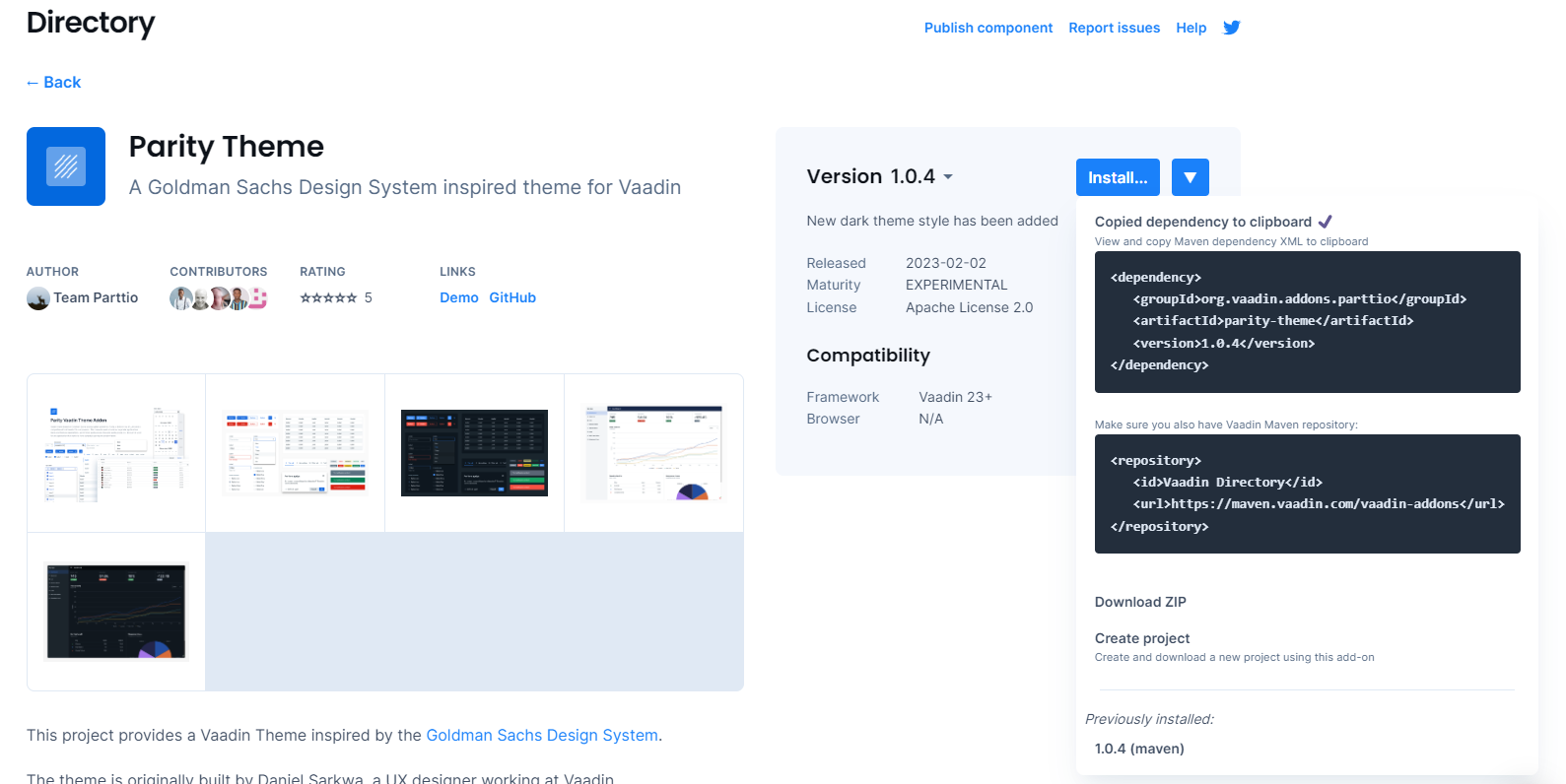Viewport: 1566px width, 784px height.
Task: Click 'EXPERIMENTAL' maturity value
Action: click(x=957, y=285)
